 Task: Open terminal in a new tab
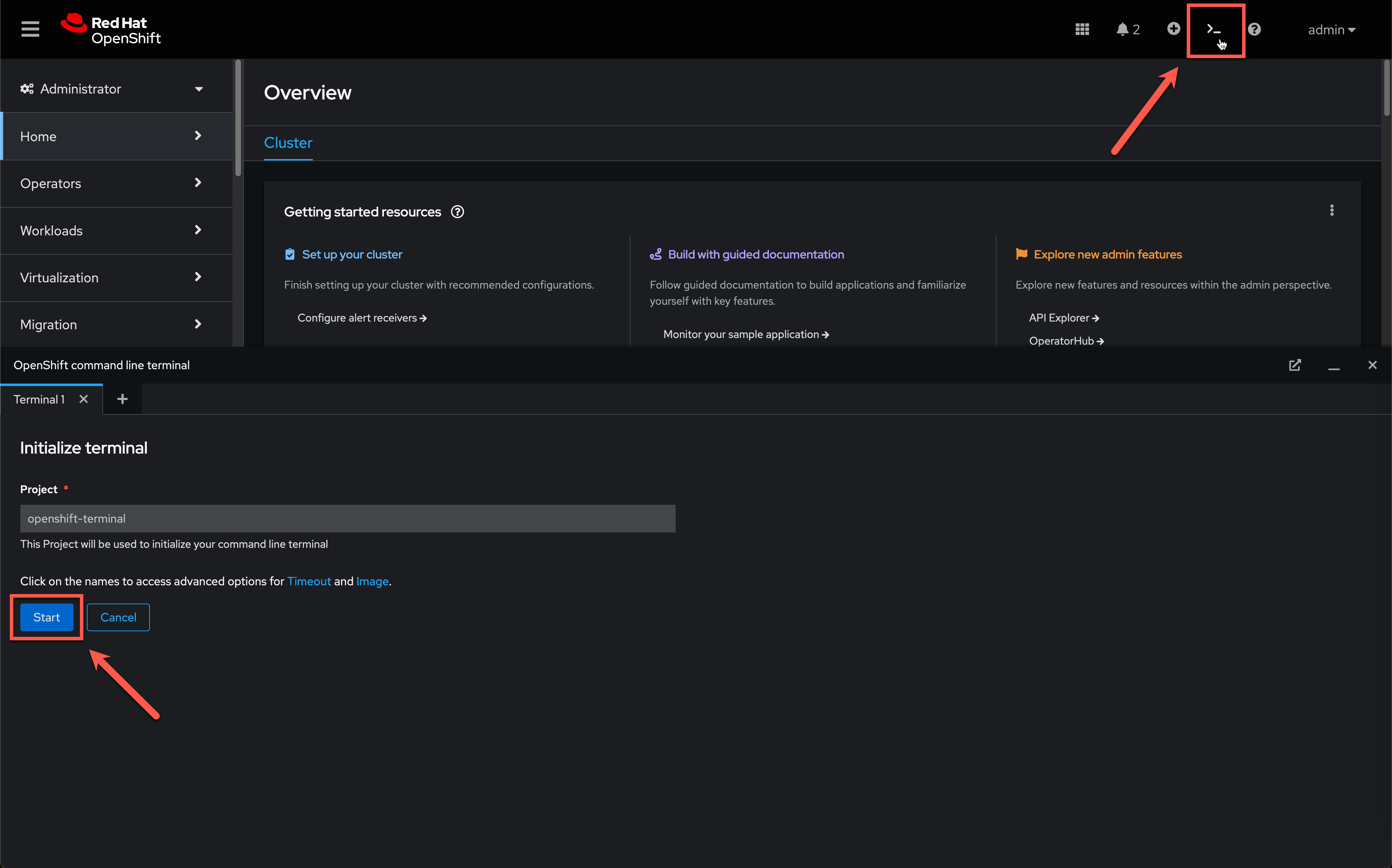[x=1294, y=365]
